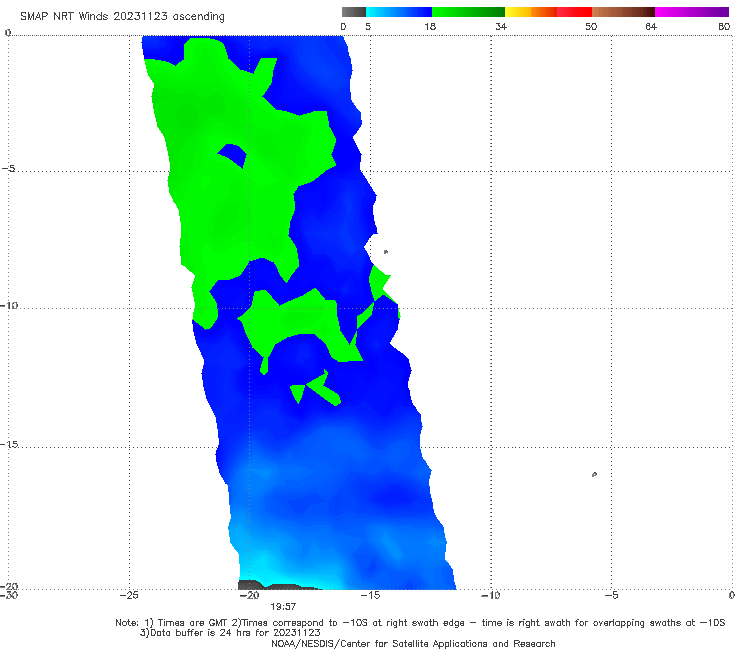The image size is (740, 650).
Task: Click the colorbar value label '18'
Action: coord(430,27)
